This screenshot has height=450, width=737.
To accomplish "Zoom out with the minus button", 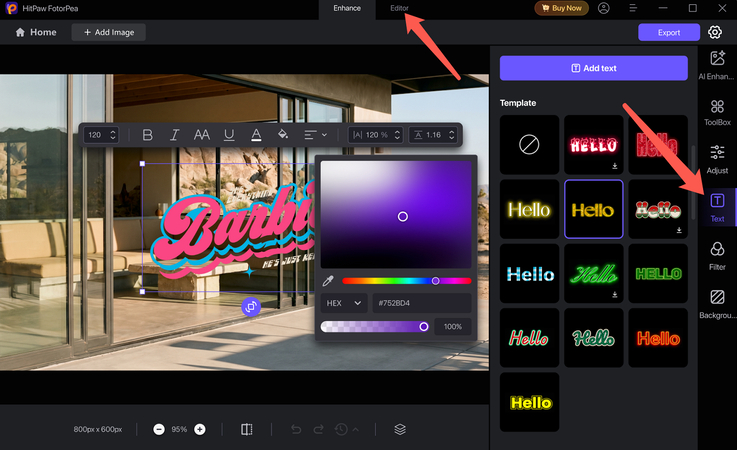I will coord(159,429).
